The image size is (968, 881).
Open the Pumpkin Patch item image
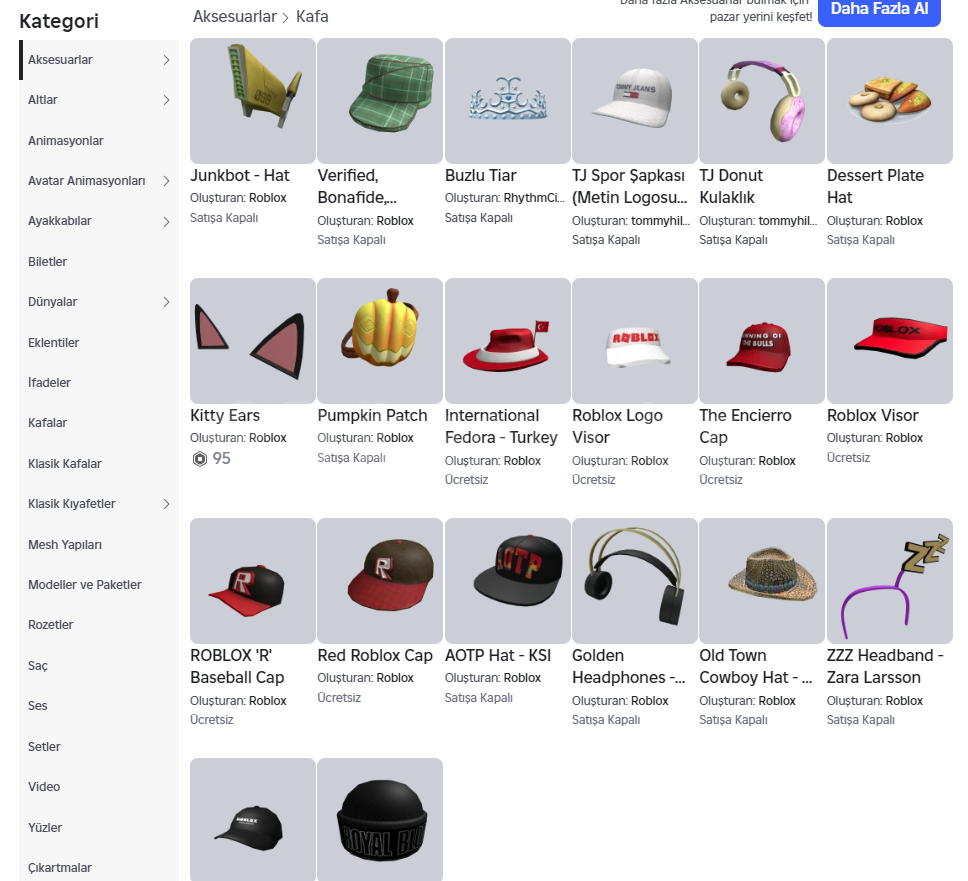(380, 341)
